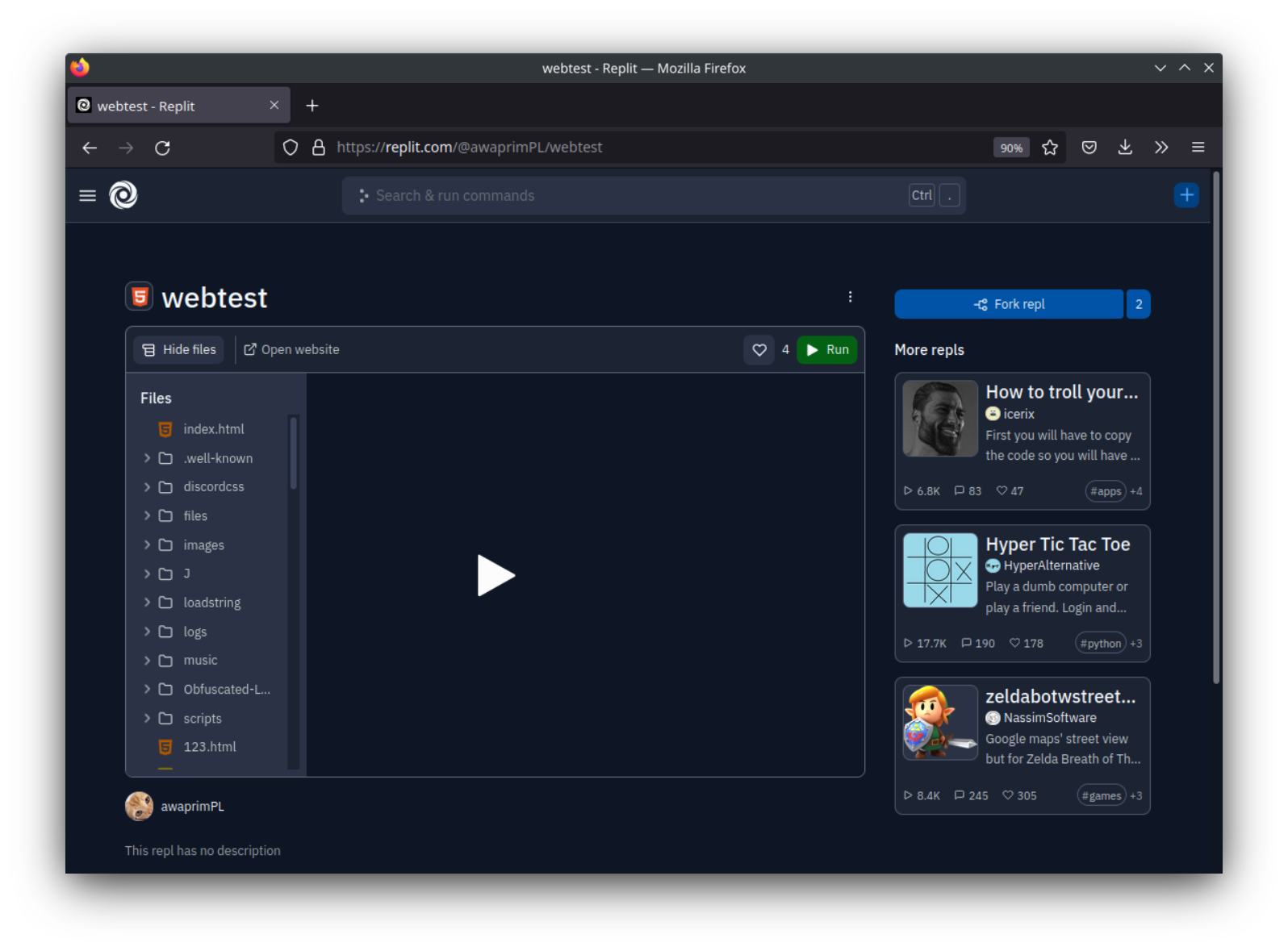Expand the images folder chevron
Image resolution: width=1288 pixels, height=951 pixels.
coord(147,545)
